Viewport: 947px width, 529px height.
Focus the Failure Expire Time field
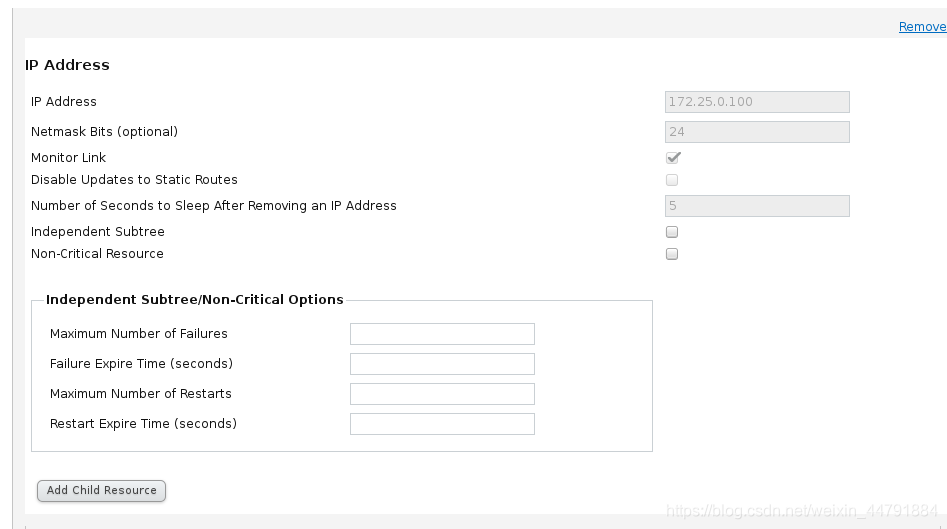[442, 364]
